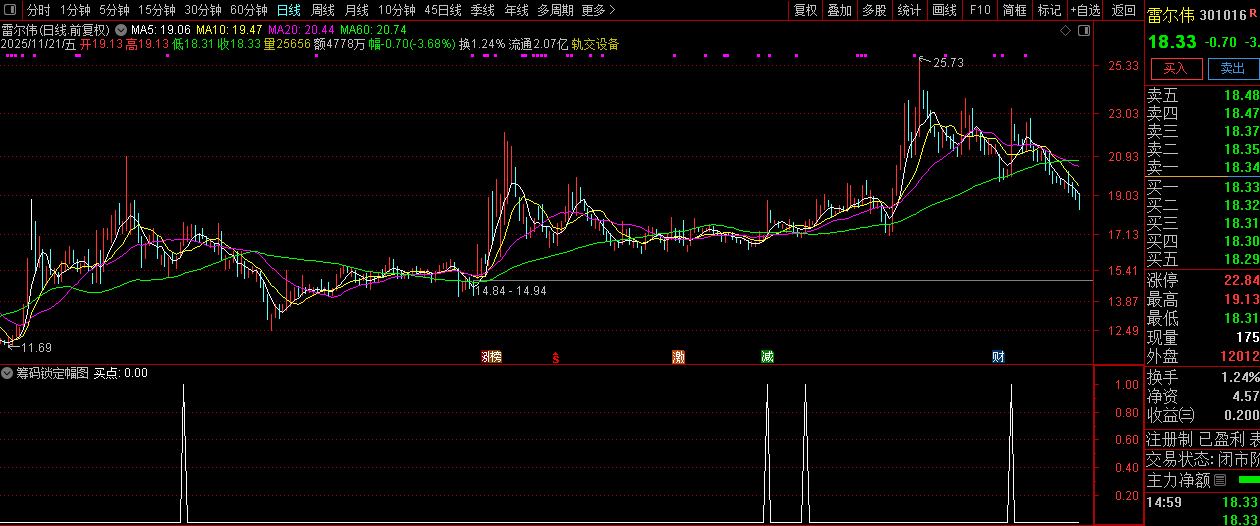Toggle the right panel icon above the chart
1260x526 pixels.
click(1084, 31)
